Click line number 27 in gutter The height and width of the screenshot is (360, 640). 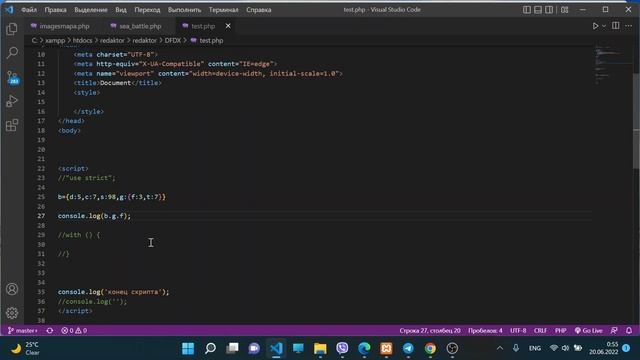pos(41,216)
